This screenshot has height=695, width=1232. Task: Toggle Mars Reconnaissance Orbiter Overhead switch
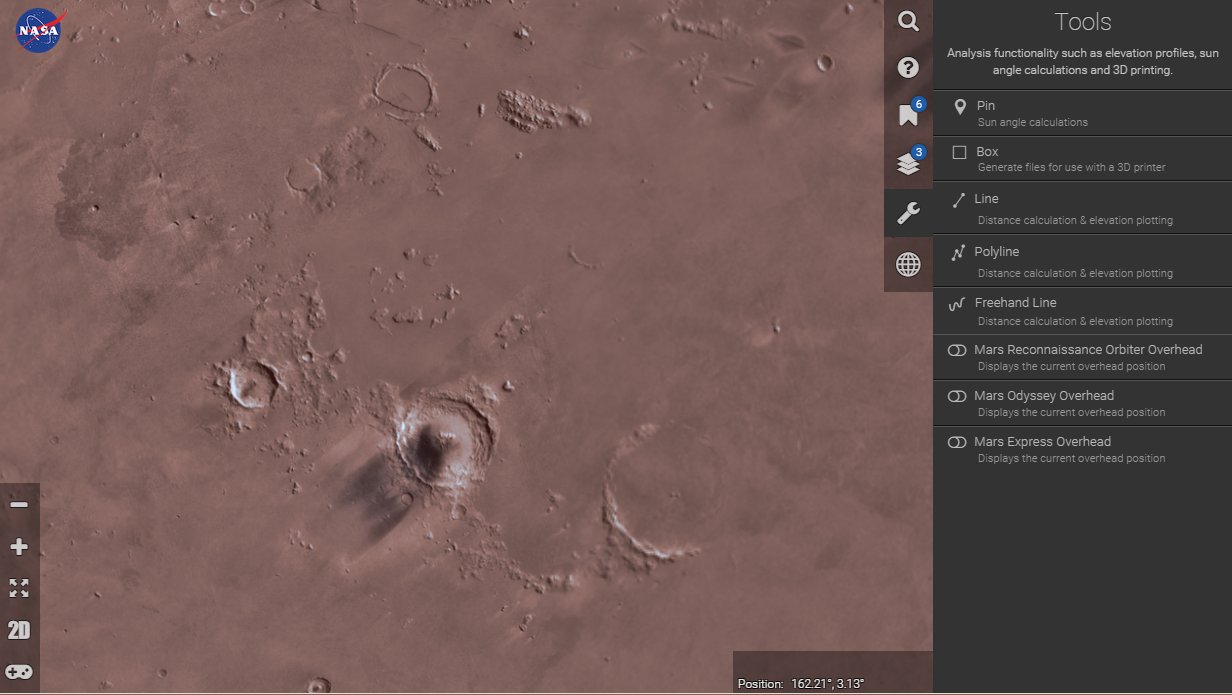(957, 350)
